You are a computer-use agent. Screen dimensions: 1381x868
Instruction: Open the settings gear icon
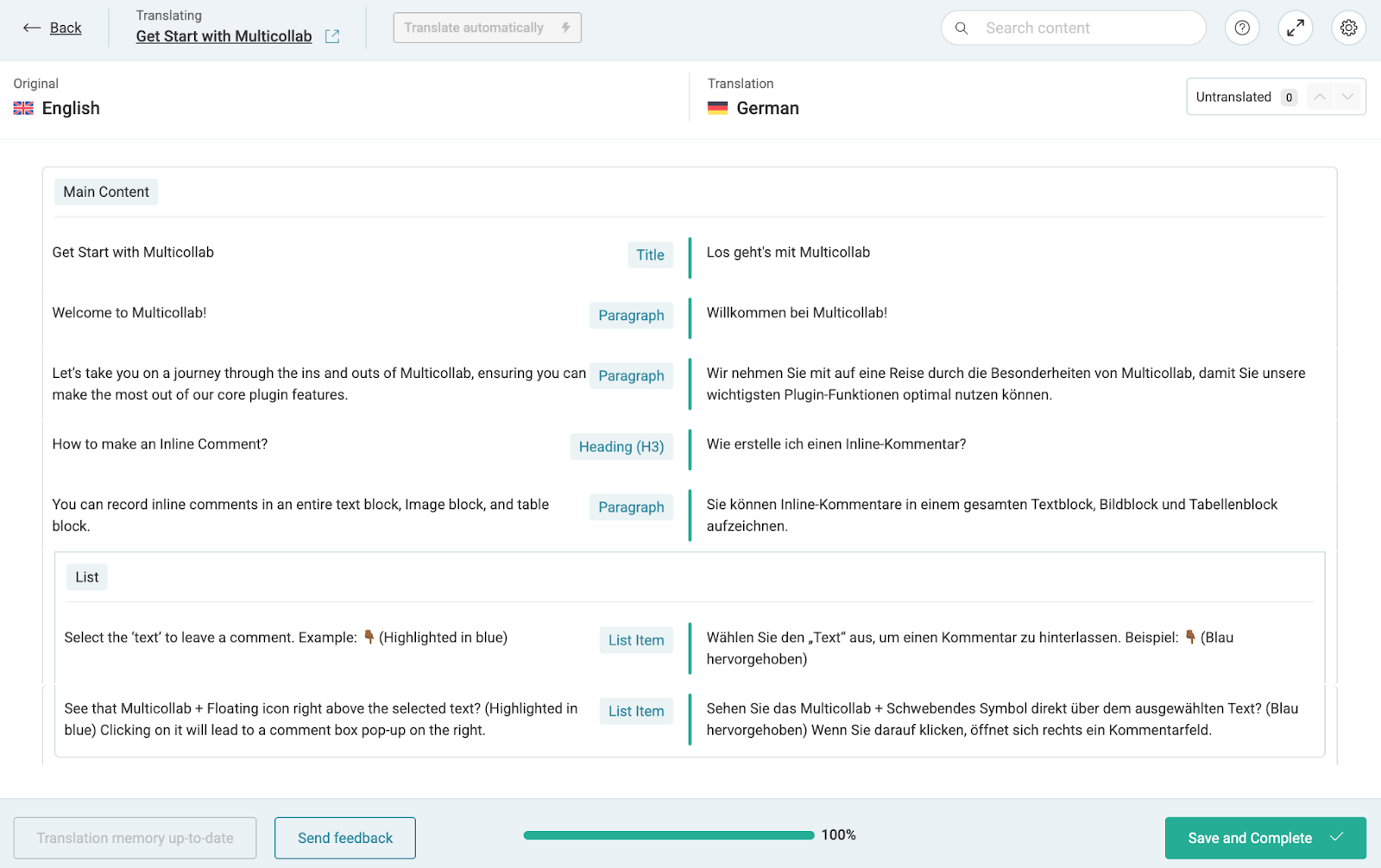(x=1349, y=28)
